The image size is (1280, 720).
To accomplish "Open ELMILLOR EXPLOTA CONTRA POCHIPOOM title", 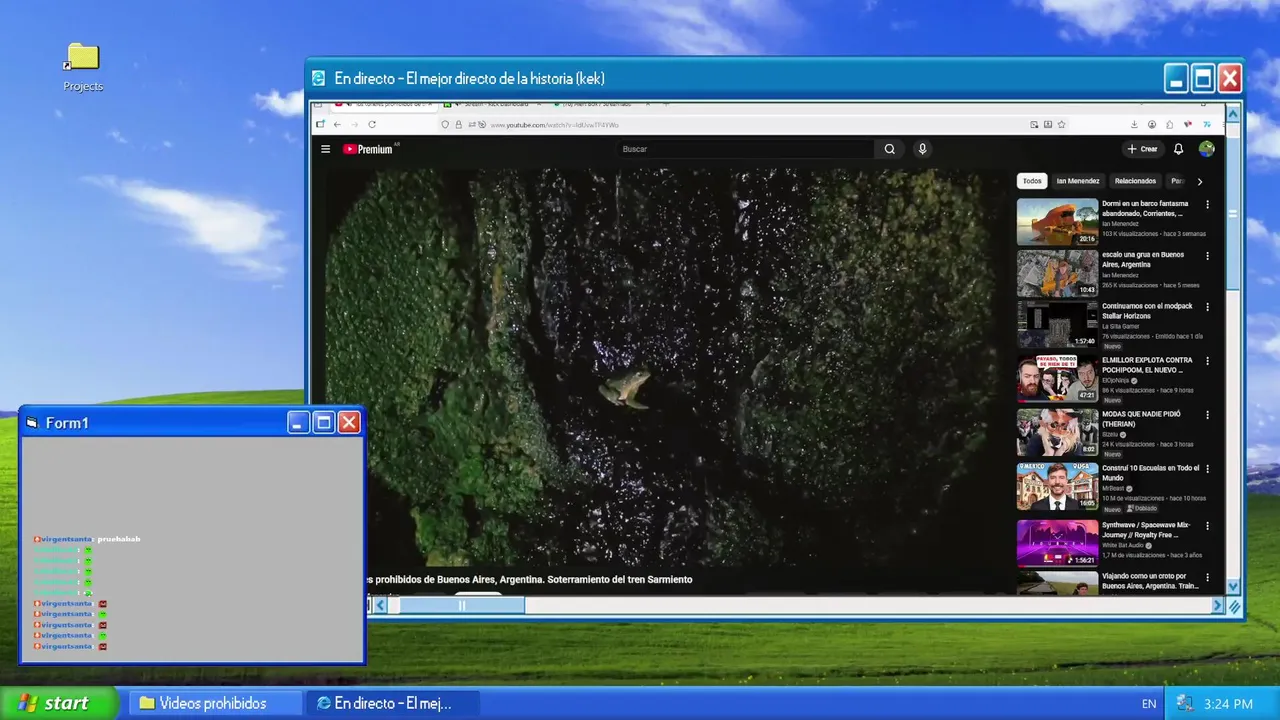I will click(1147, 365).
